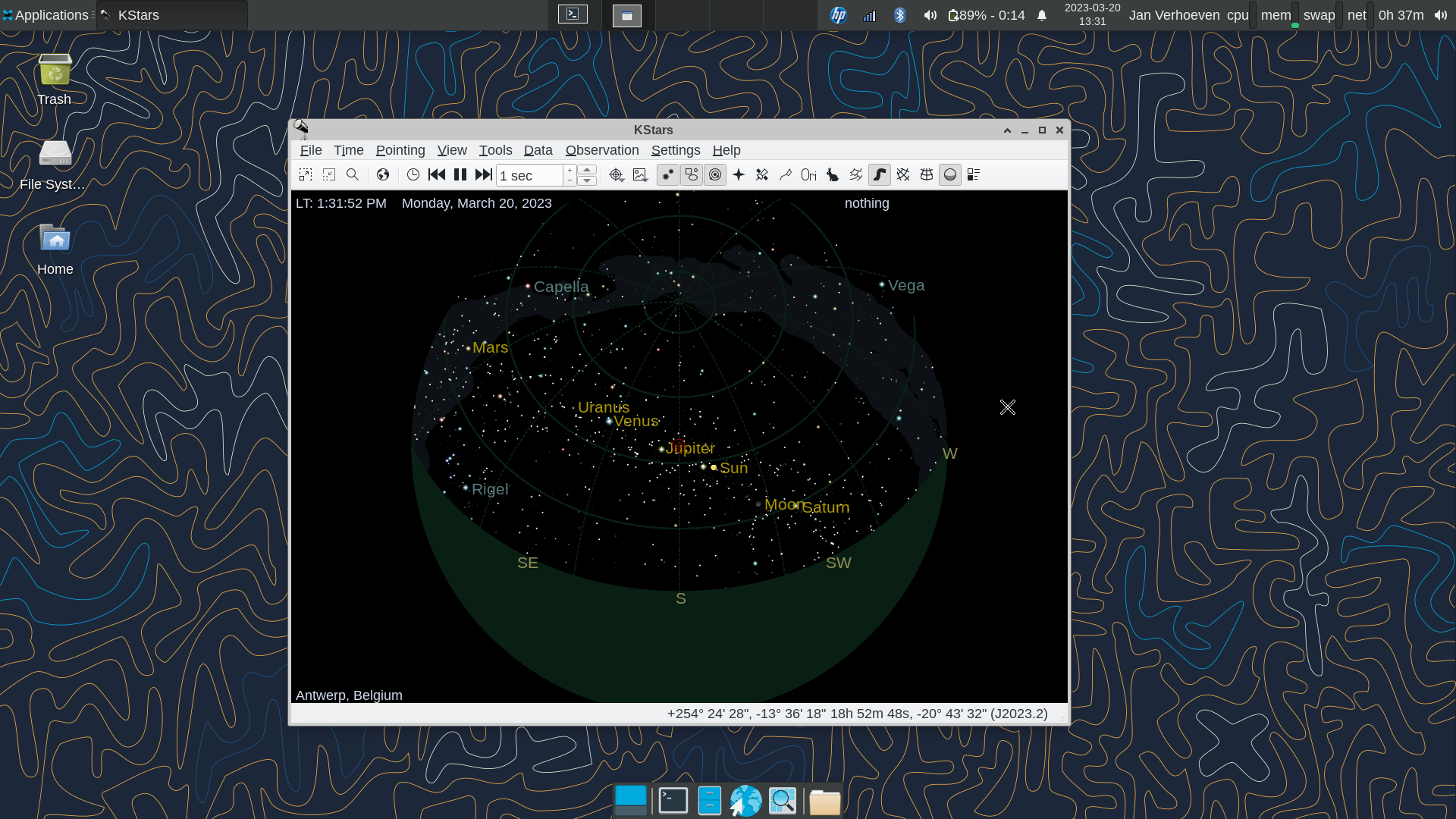Click the Zoom Out toolbar icon
1456x819 pixels.
(329, 175)
